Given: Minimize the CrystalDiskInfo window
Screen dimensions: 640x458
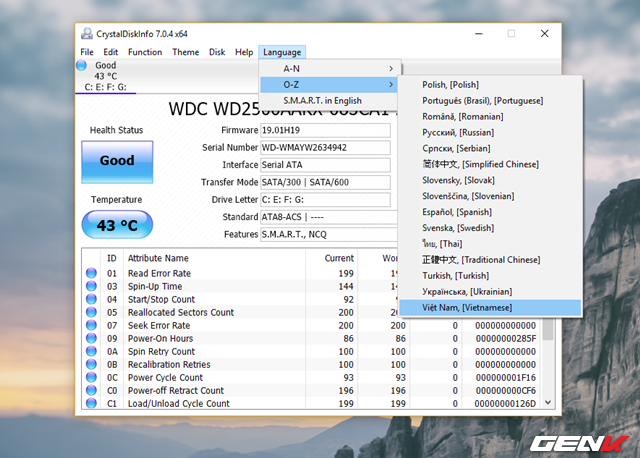Looking at the screenshot, I should (479, 33).
